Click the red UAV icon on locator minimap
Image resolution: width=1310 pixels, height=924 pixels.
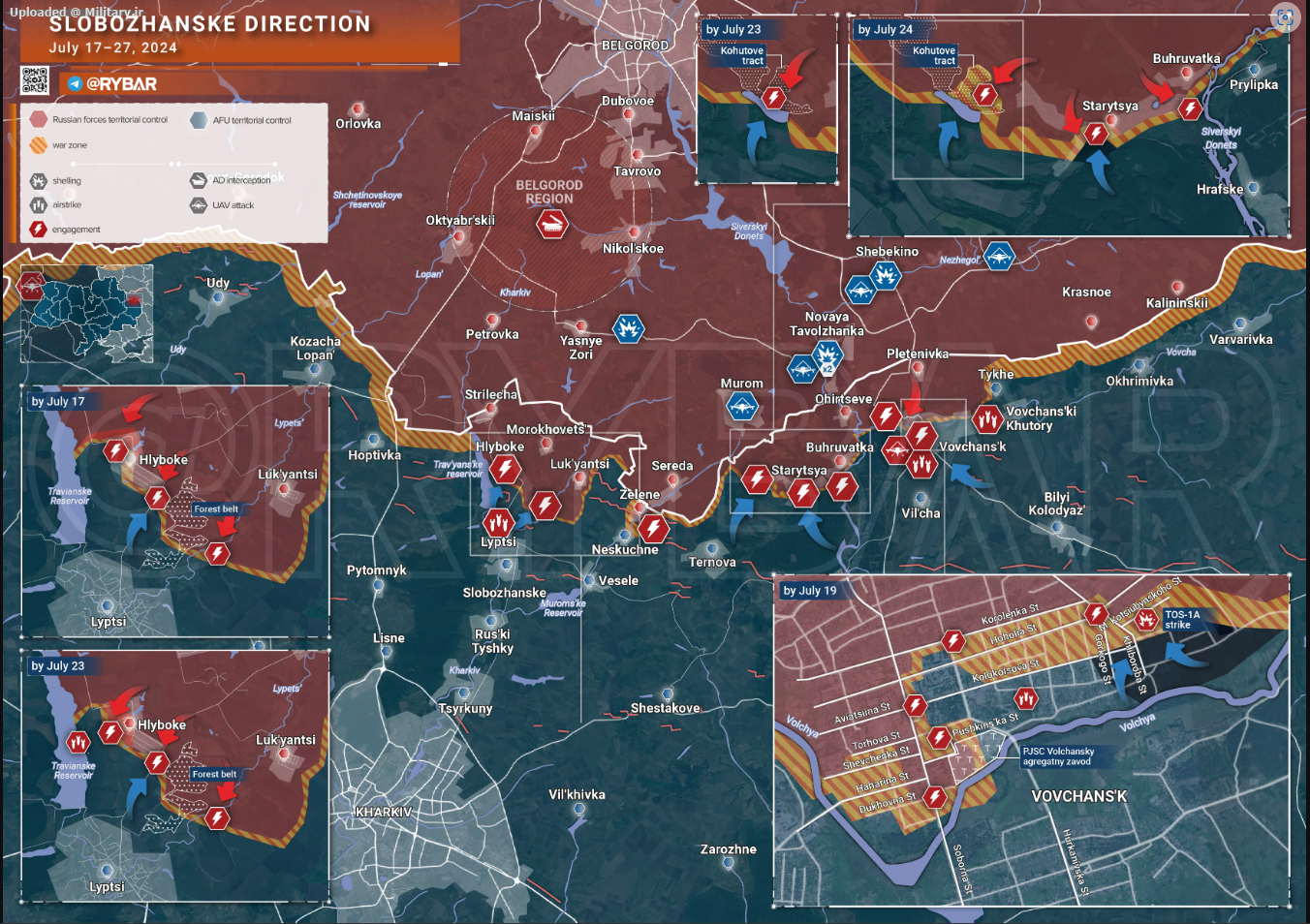pyautogui.click(x=31, y=286)
